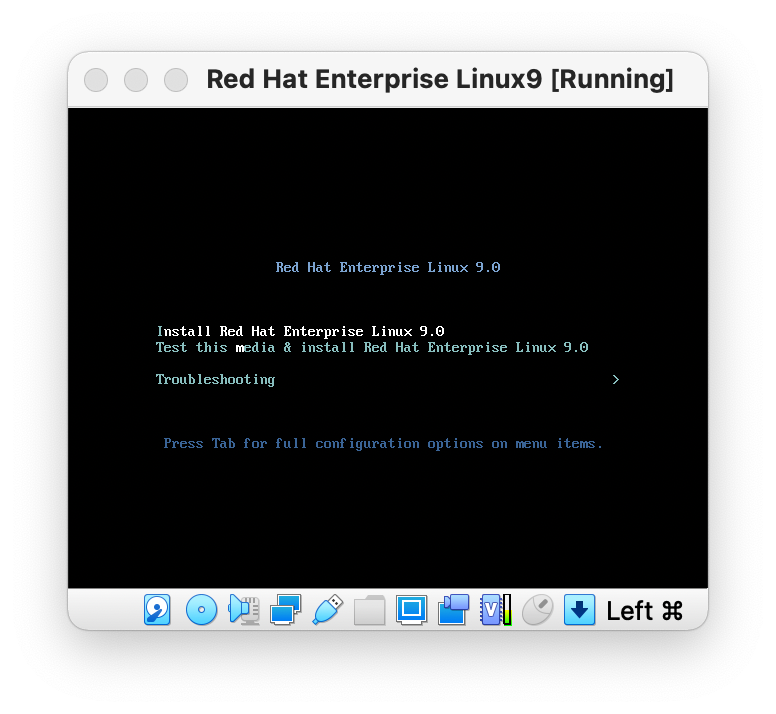Click the optical disc drive status icon
Screen dimensions: 776x714
201,610
